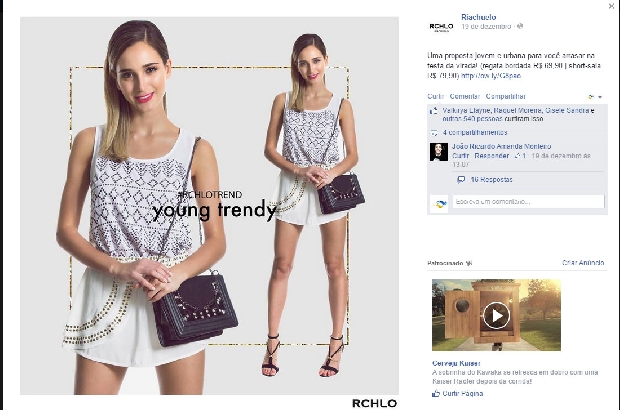Click Curtir Página with the thumbs-up icon
The width and height of the screenshot is (620, 410).
[457, 393]
